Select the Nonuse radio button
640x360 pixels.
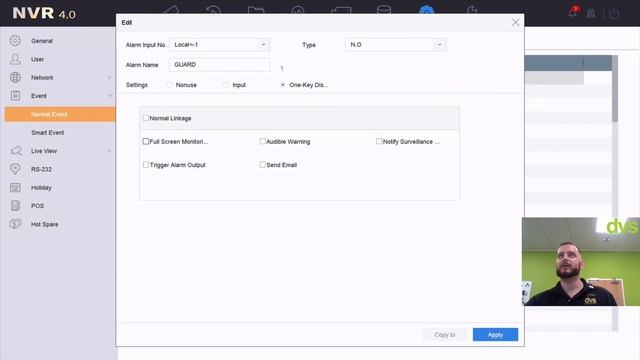click(169, 85)
